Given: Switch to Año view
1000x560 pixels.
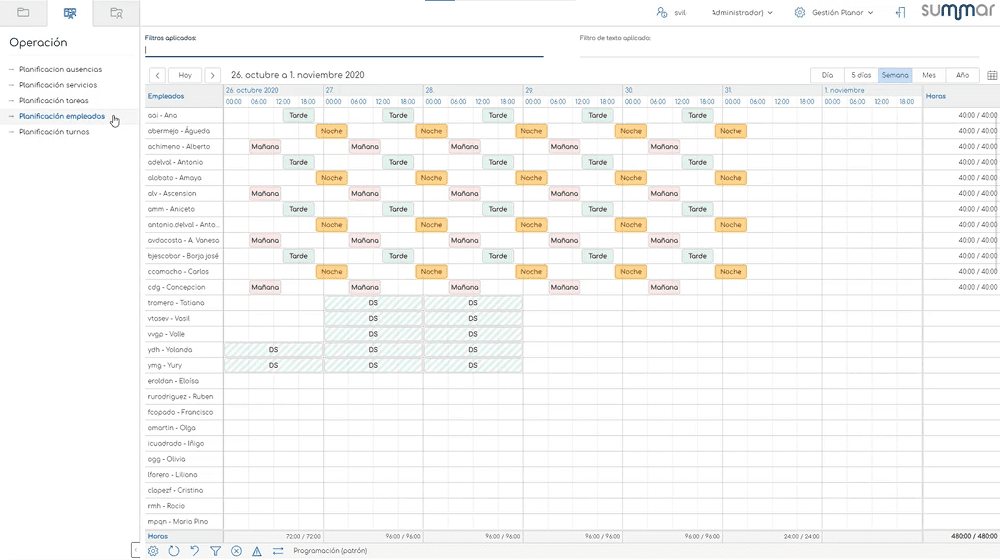Looking at the screenshot, I should tap(962, 75).
